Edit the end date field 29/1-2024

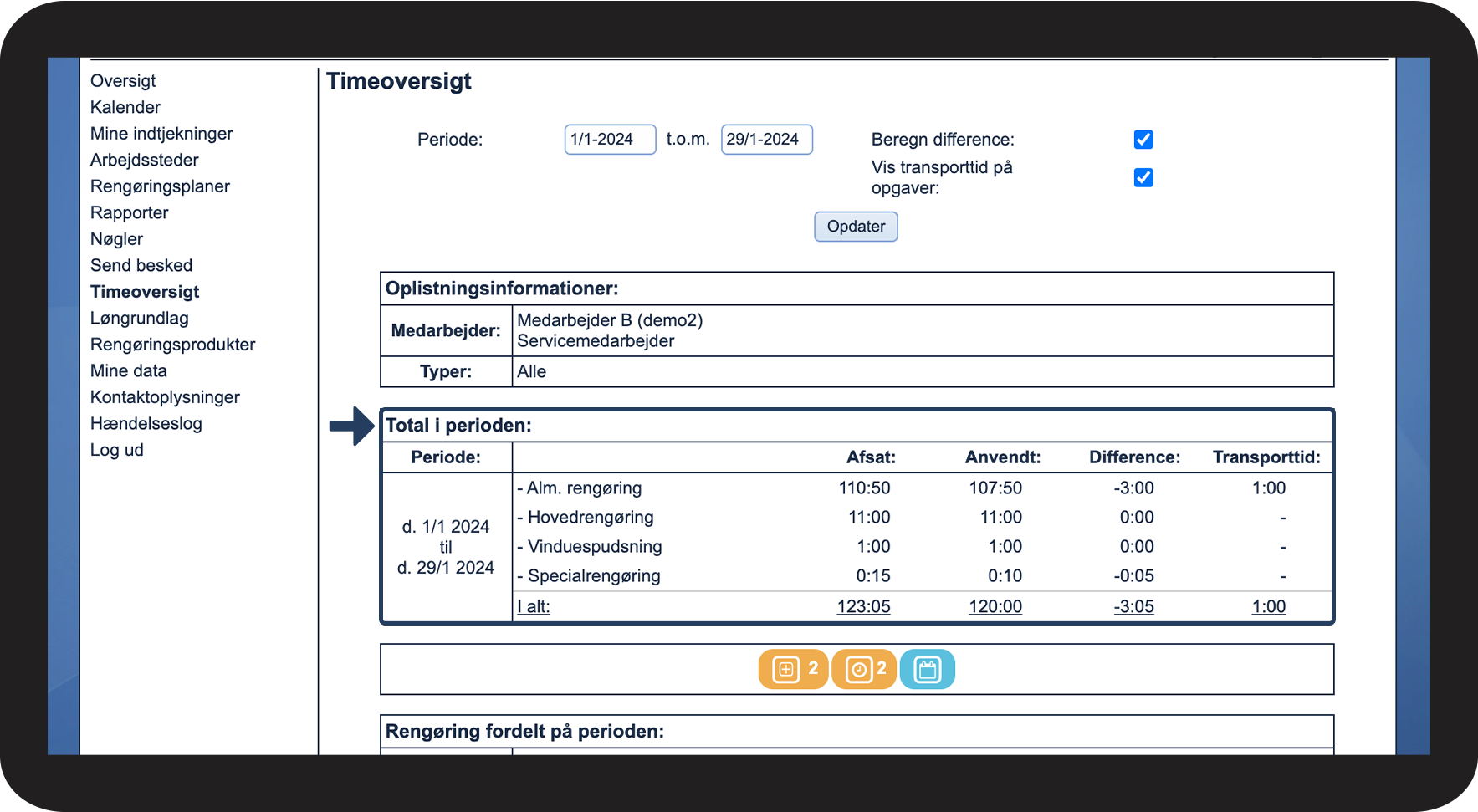point(767,140)
